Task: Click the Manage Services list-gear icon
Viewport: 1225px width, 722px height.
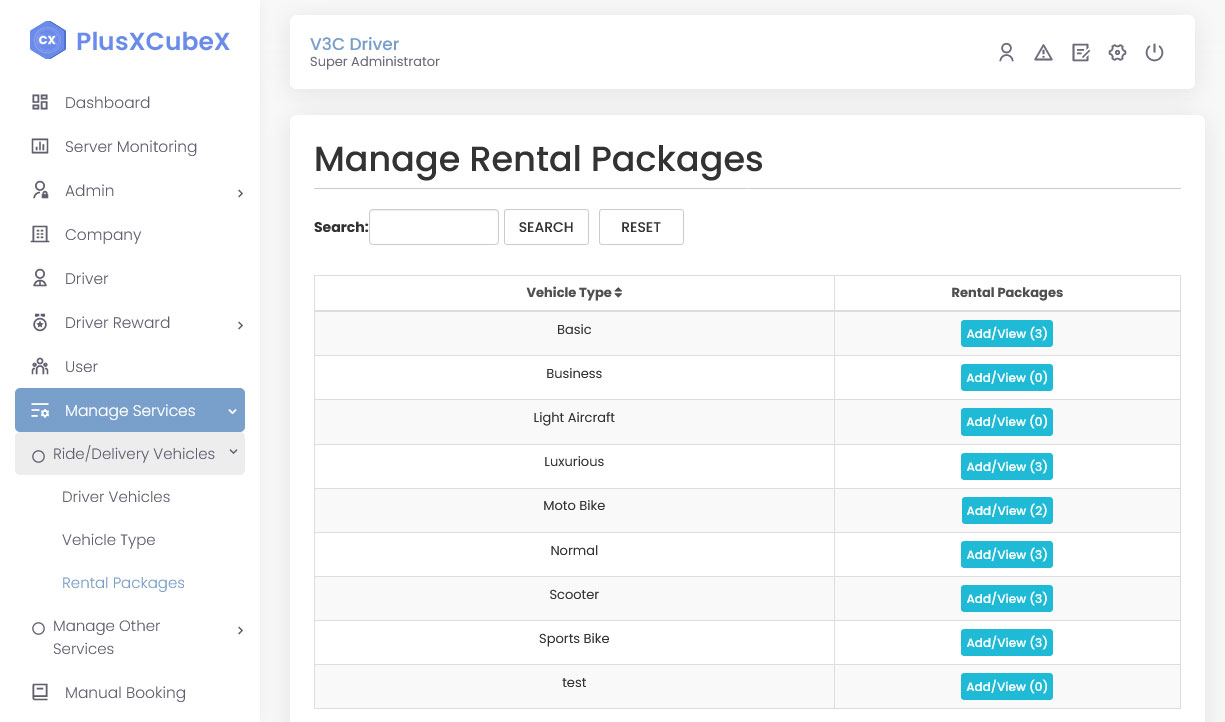Action: [x=40, y=411]
